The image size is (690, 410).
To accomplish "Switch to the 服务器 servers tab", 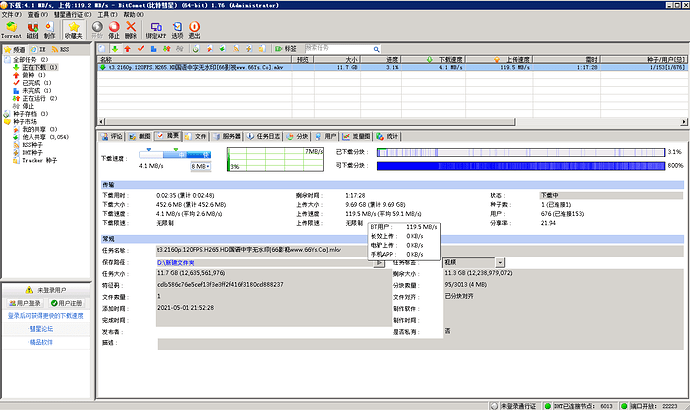I will 227,136.
